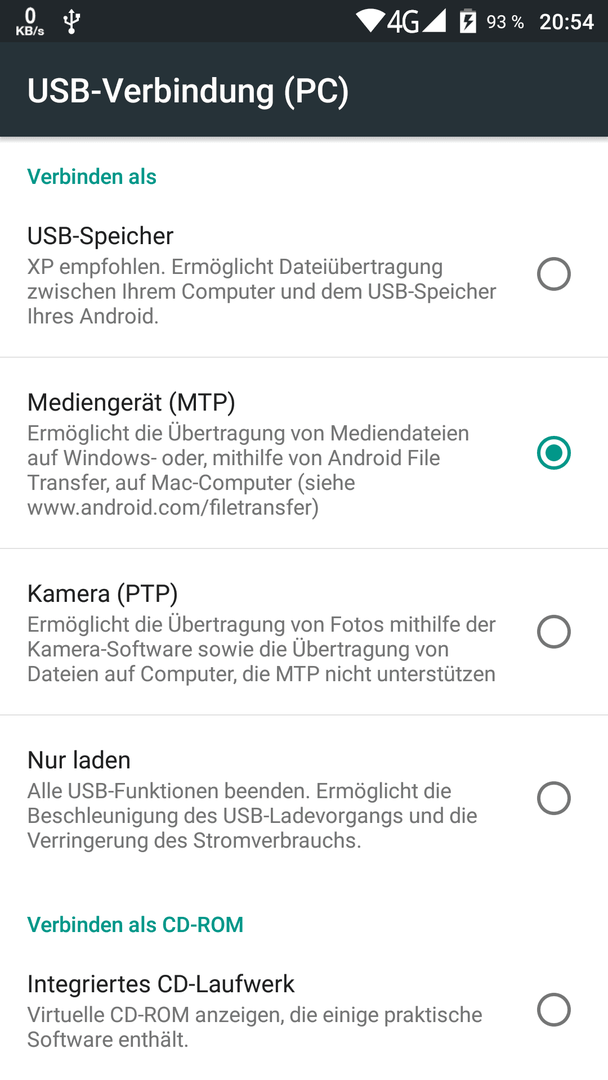Open the www.android.com/filetransfer link text
Viewport: 608px width, 1080px height.
[x=173, y=508]
